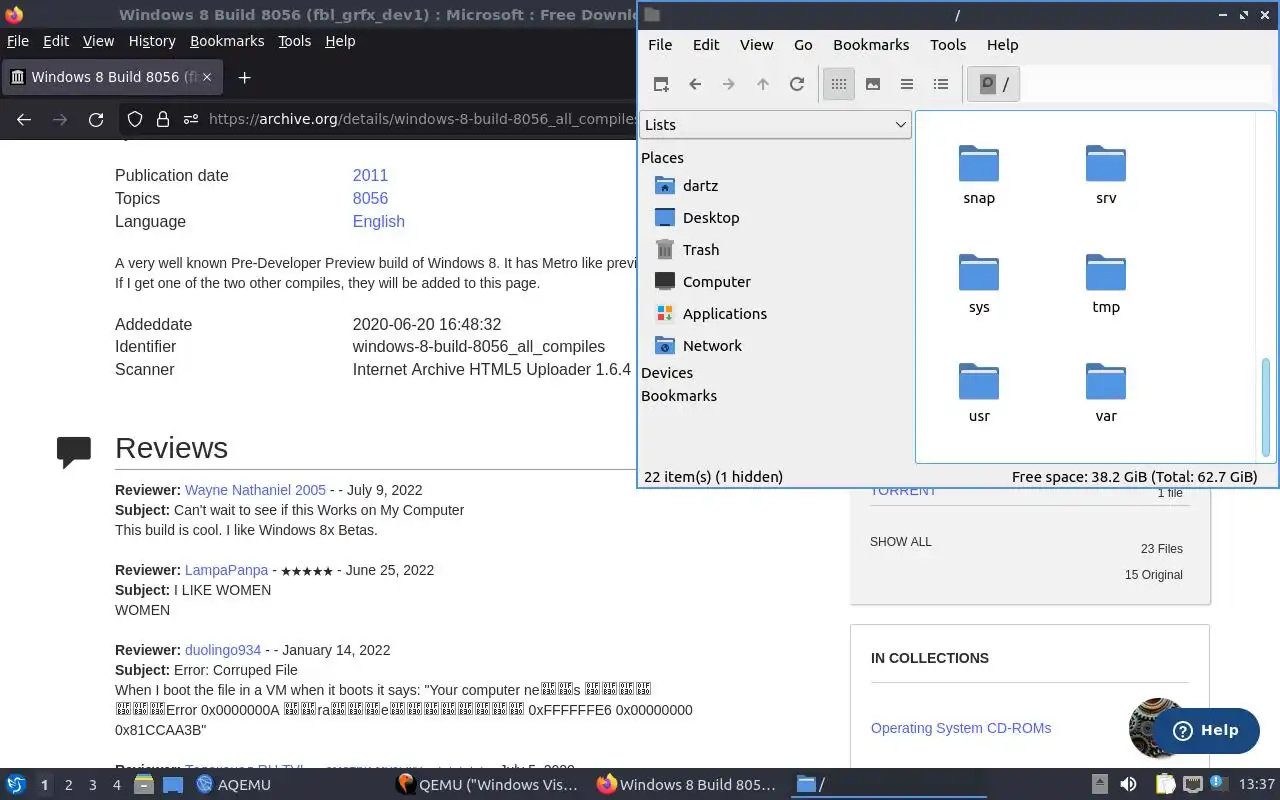Open Operating System CD-ROMs collection
This screenshot has height=800, width=1280.
[961, 728]
